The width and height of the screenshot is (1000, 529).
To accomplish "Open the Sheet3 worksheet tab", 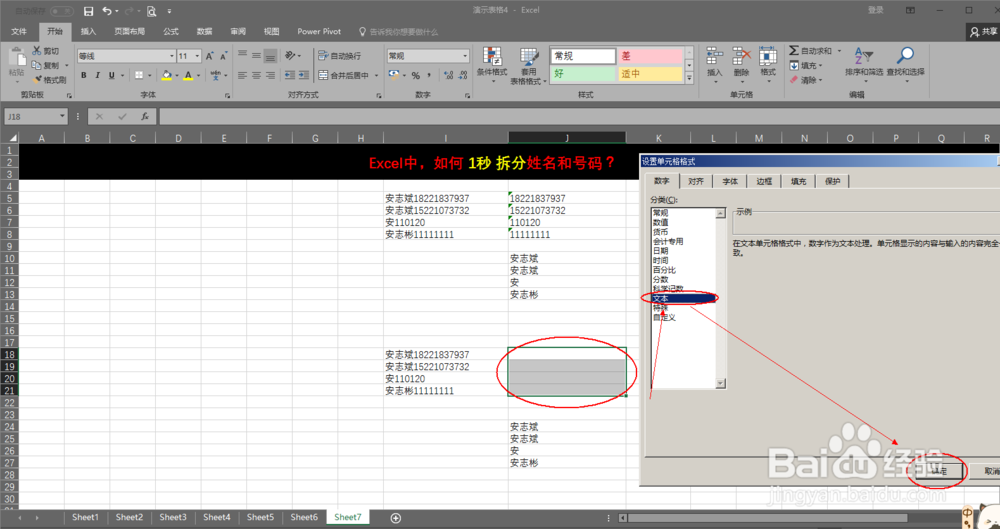I will (173, 517).
